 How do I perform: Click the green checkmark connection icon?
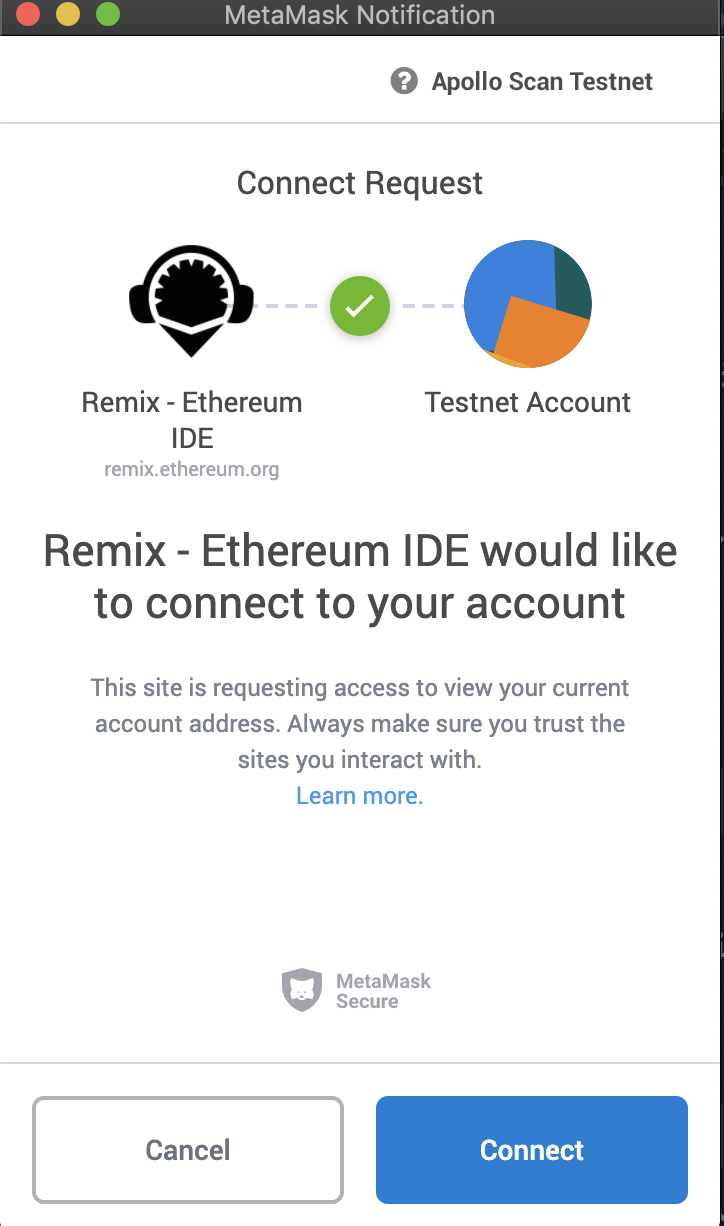coord(360,304)
